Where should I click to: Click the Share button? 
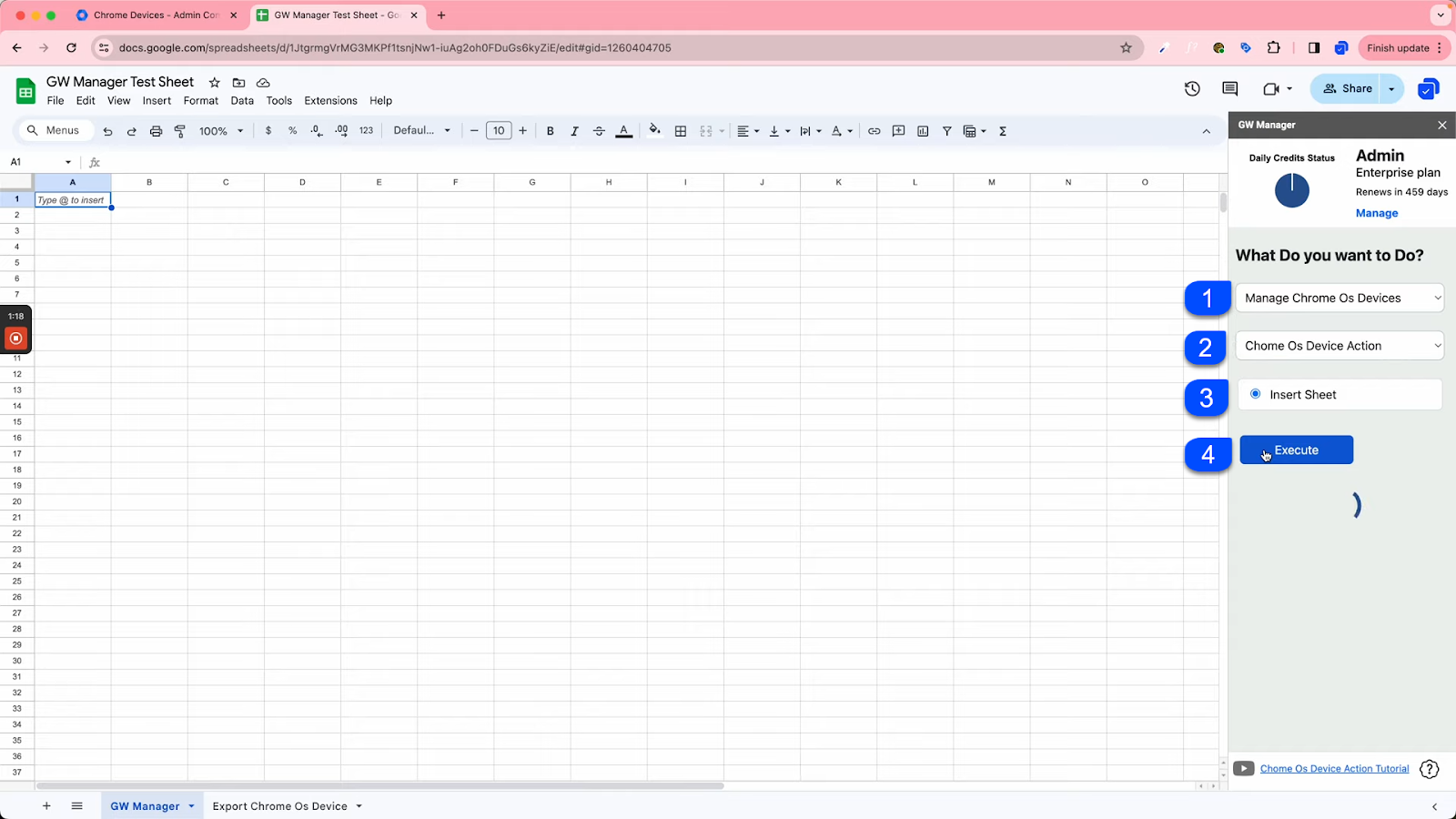[1347, 88]
